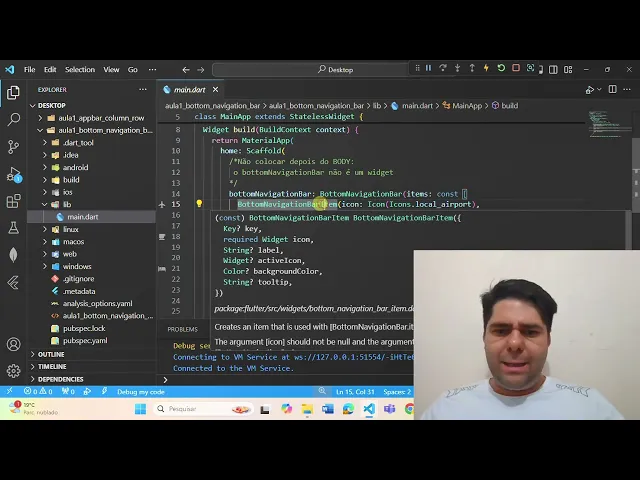This screenshot has height=480, width=640.
Task: Restart the debug session
Action: click(501, 68)
